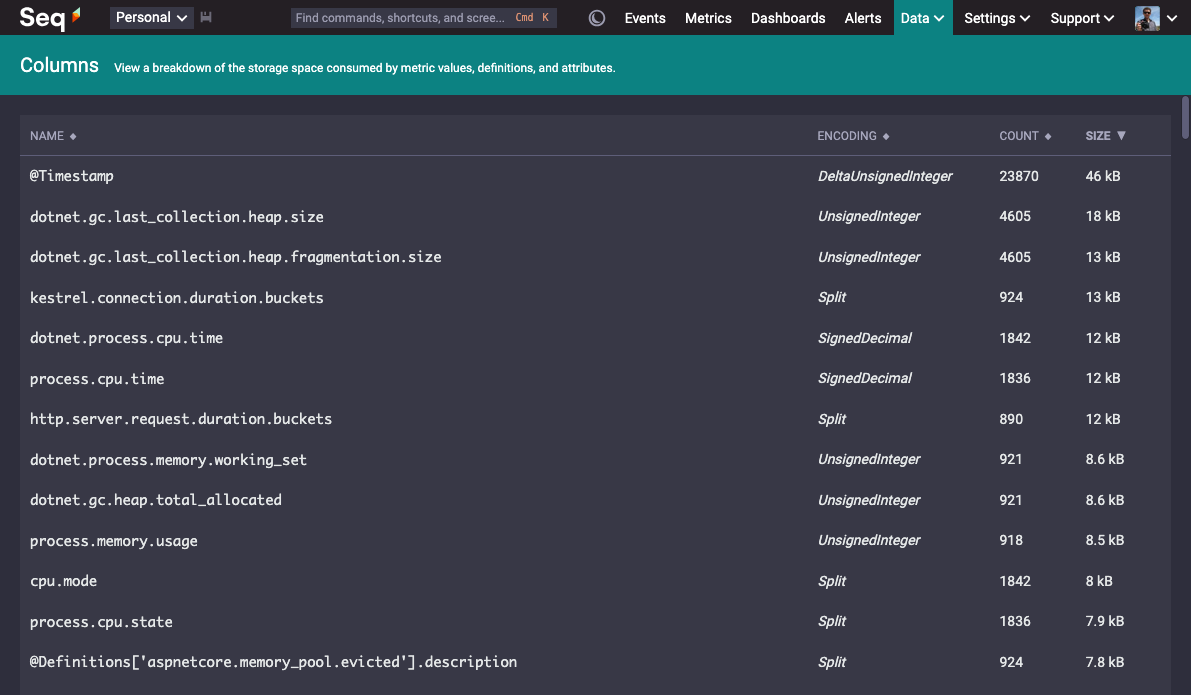Viewport: 1191px width, 695px height.
Task: Expand the Settings menu
Action: click(x=996, y=17)
